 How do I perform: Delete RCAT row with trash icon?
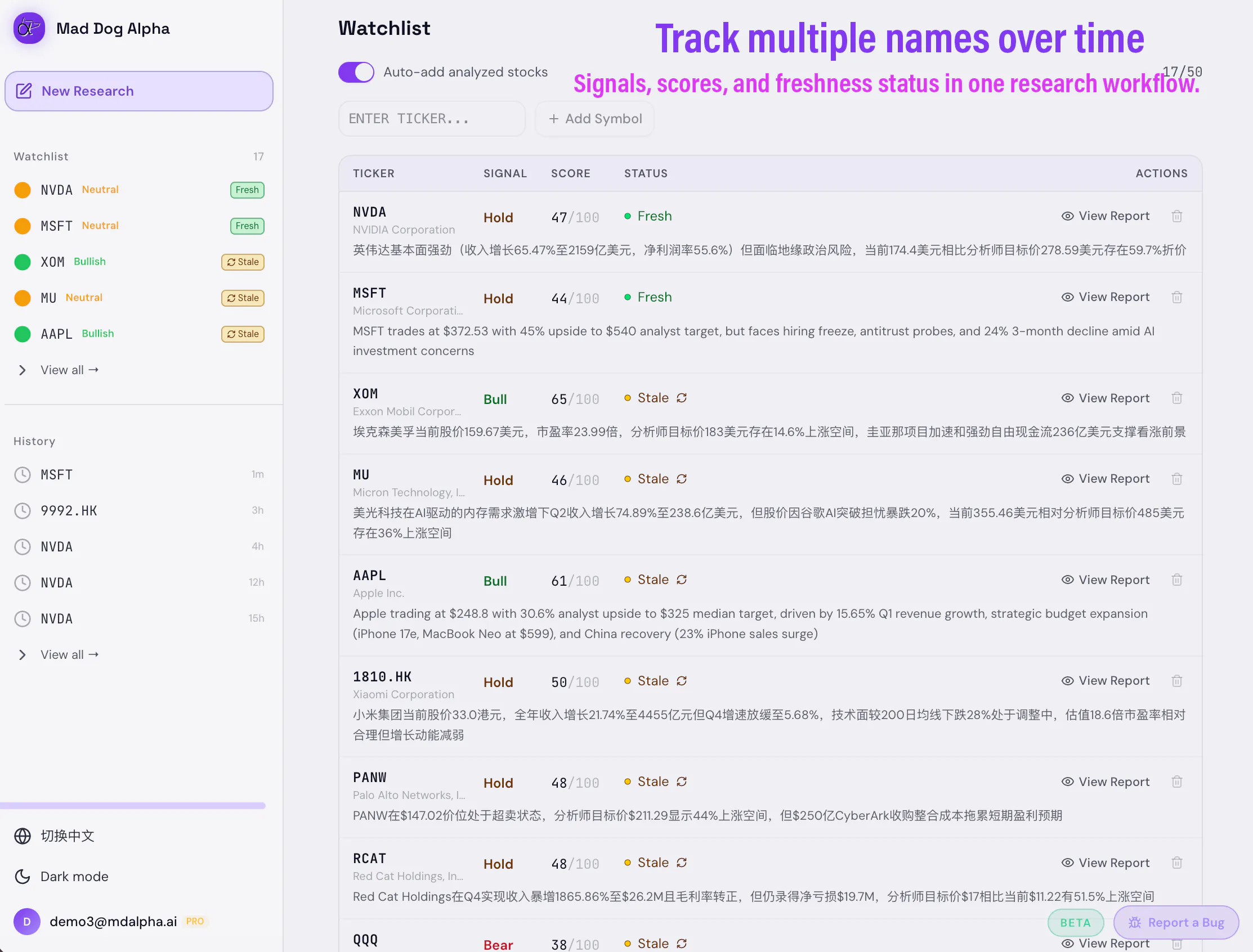(x=1177, y=863)
